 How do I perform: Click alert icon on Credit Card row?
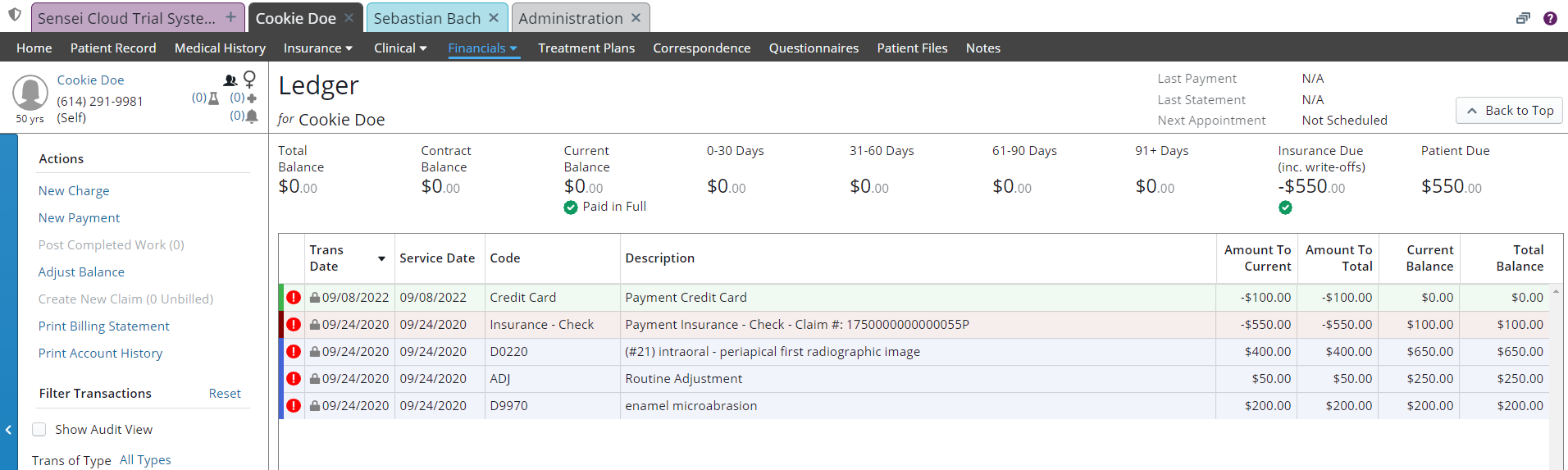click(294, 298)
